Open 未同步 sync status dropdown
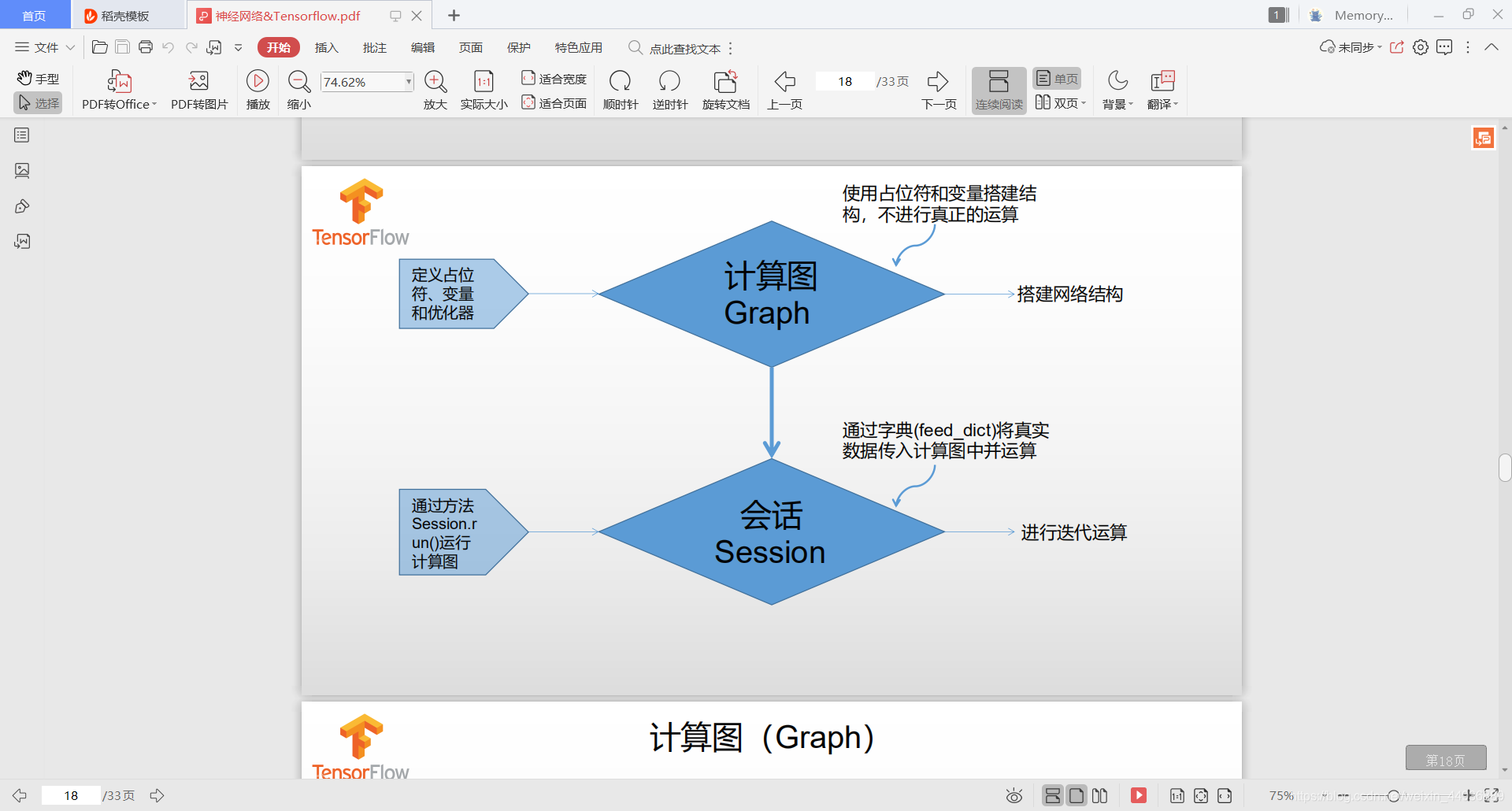The image size is (1512, 811). tap(1351, 47)
